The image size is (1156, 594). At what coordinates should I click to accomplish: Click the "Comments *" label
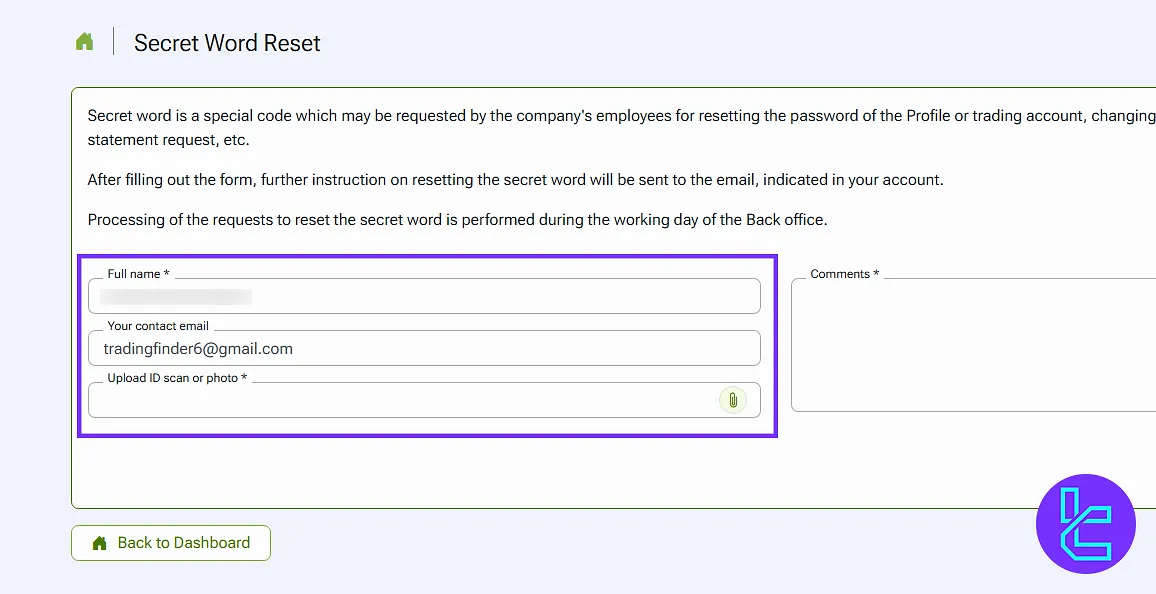(x=844, y=274)
